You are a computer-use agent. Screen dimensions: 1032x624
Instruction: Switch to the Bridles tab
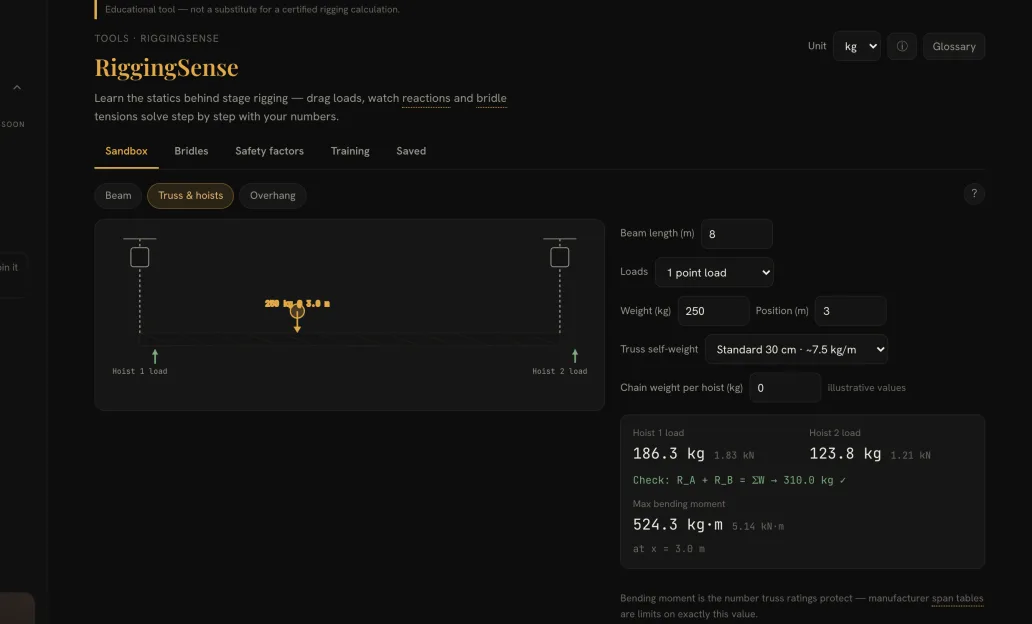[192, 151]
